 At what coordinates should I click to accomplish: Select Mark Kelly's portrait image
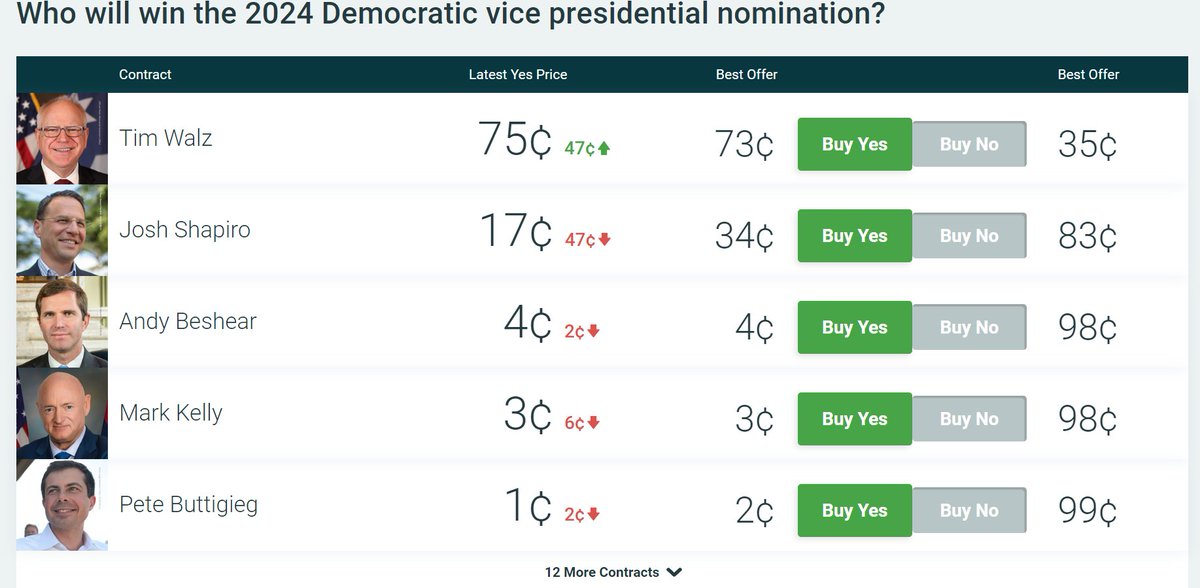(62, 414)
